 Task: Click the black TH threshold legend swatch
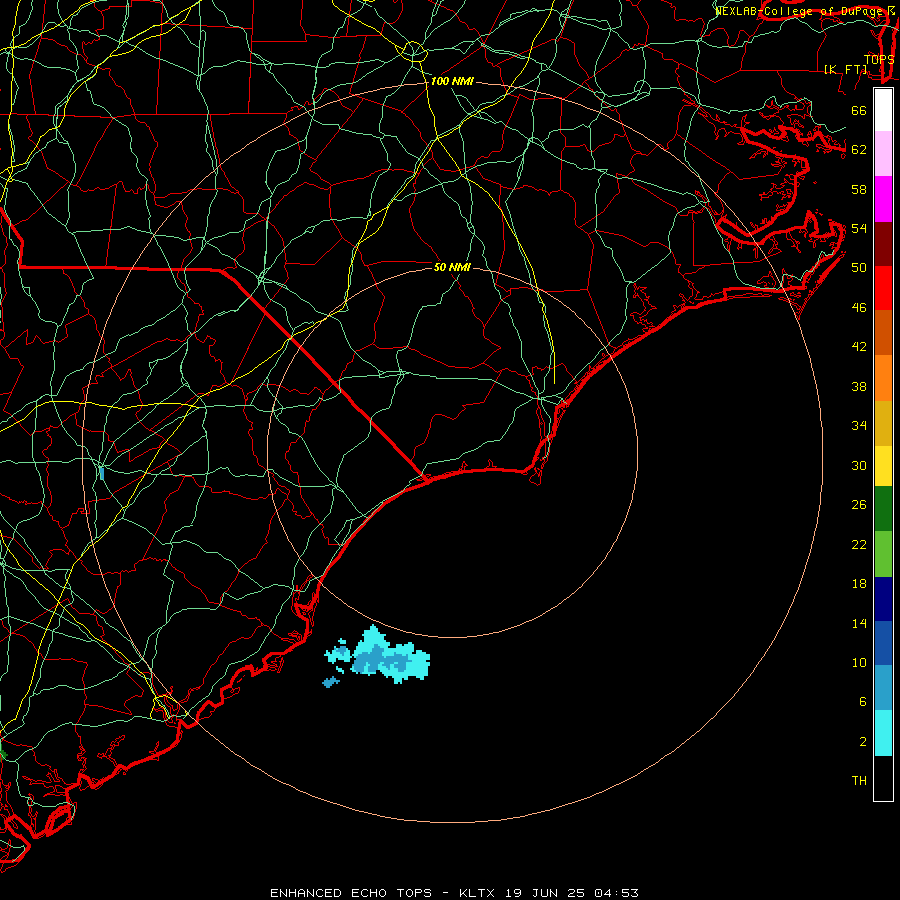883,778
